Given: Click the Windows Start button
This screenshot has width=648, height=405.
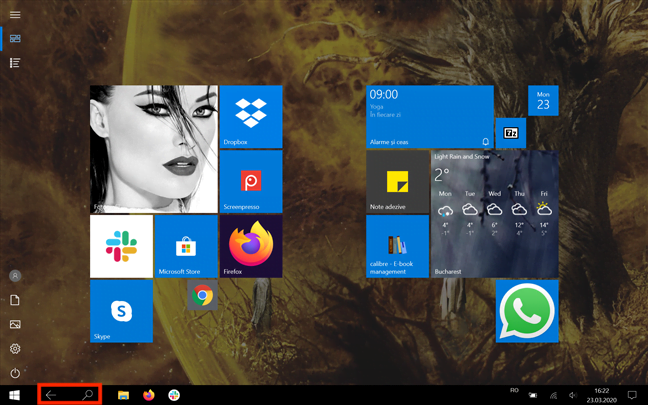Looking at the screenshot, I should (14, 395).
